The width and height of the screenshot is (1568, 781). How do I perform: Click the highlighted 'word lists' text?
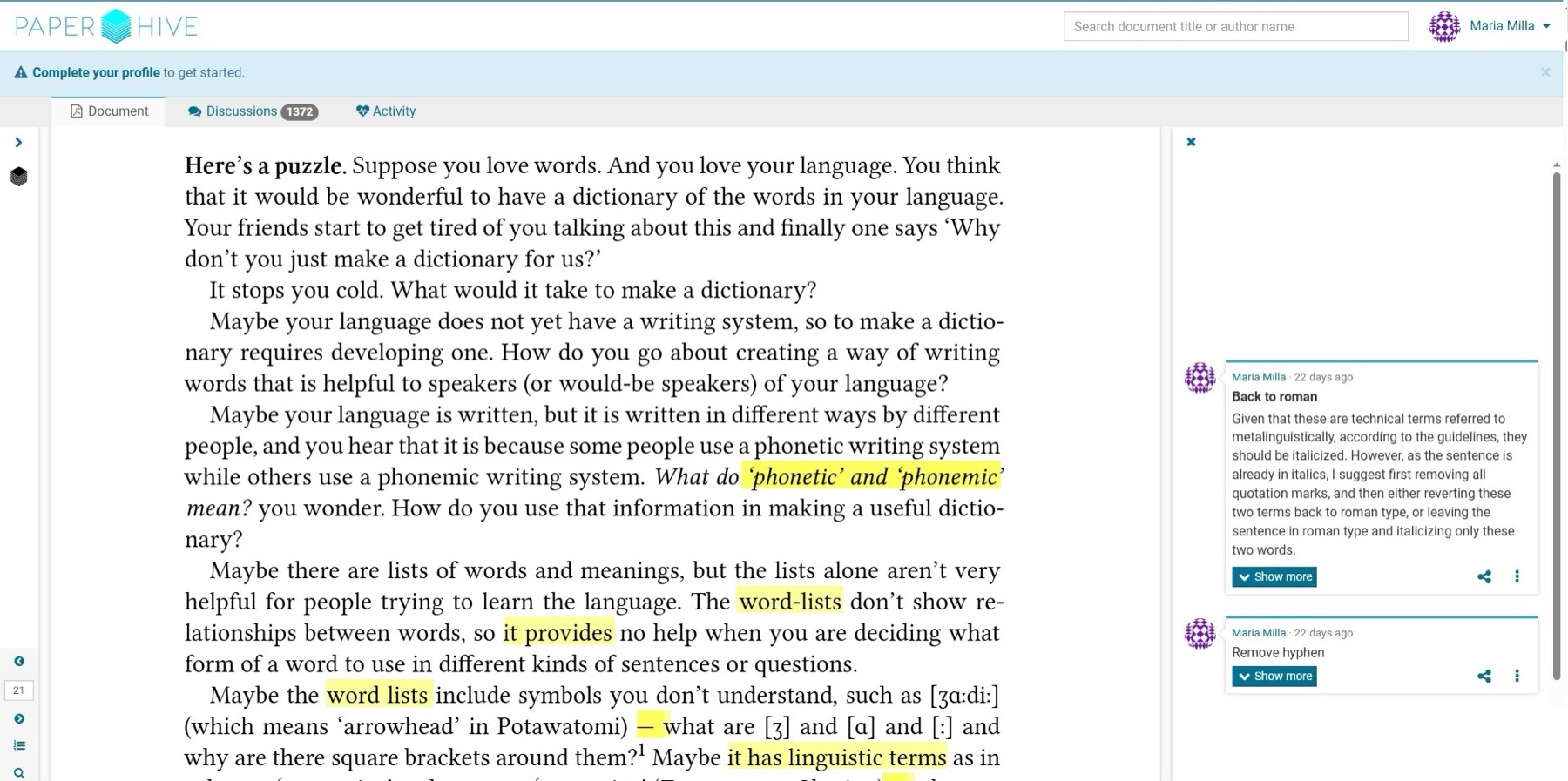pos(377,695)
